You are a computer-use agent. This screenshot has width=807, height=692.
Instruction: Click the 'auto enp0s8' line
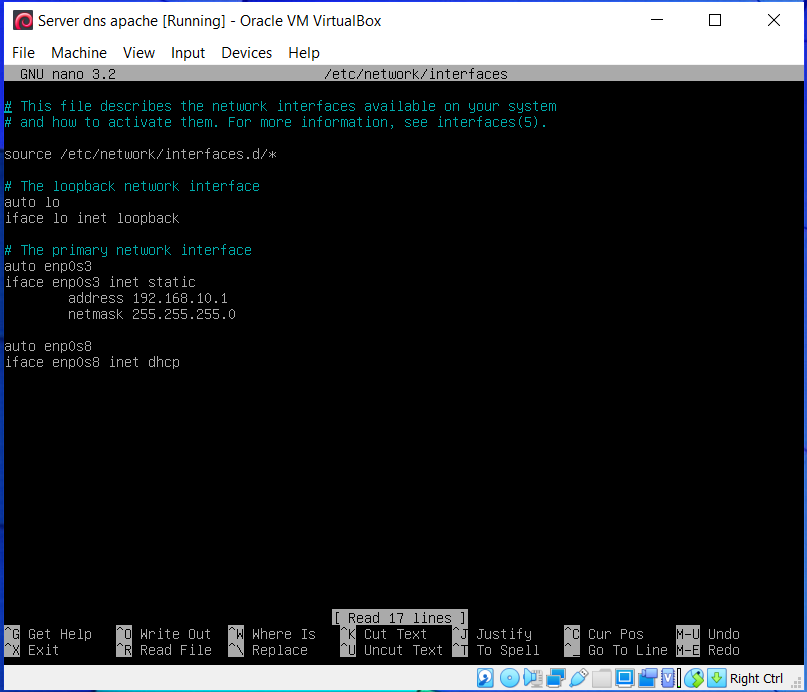click(x=48, y=346)
